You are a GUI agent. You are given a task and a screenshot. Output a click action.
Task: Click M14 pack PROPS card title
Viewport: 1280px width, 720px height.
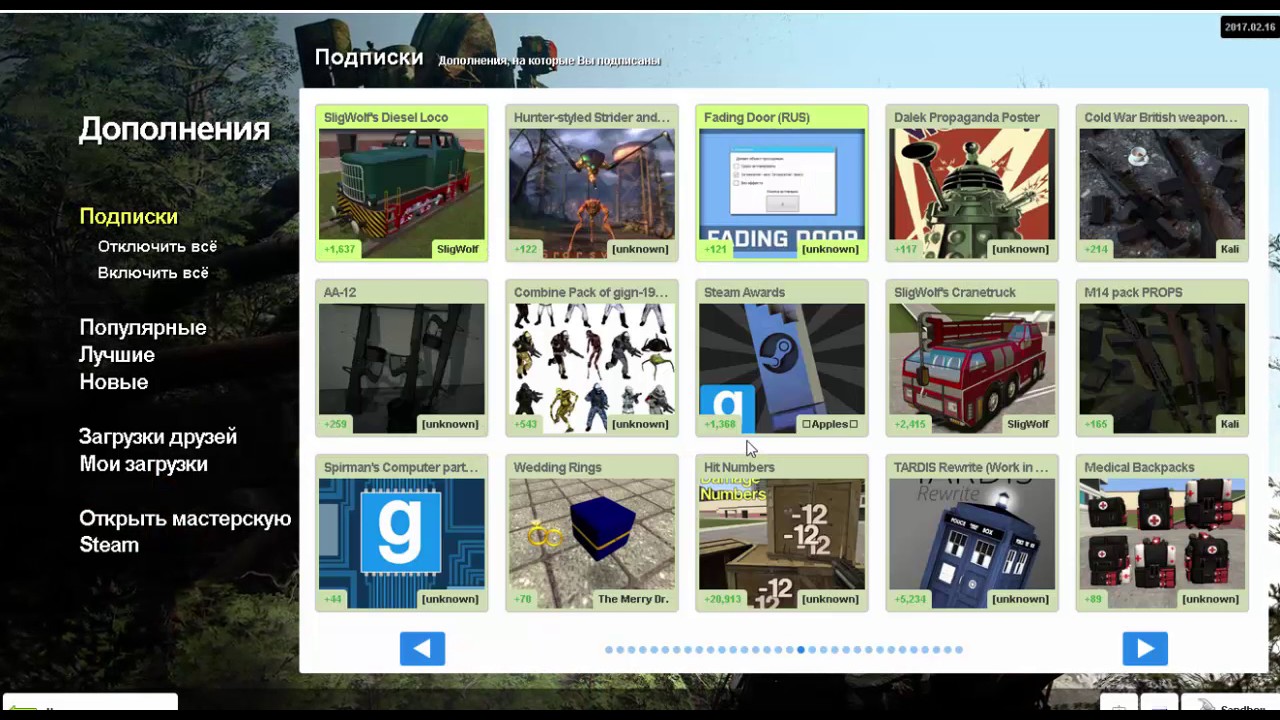[x=1133, y=292]
